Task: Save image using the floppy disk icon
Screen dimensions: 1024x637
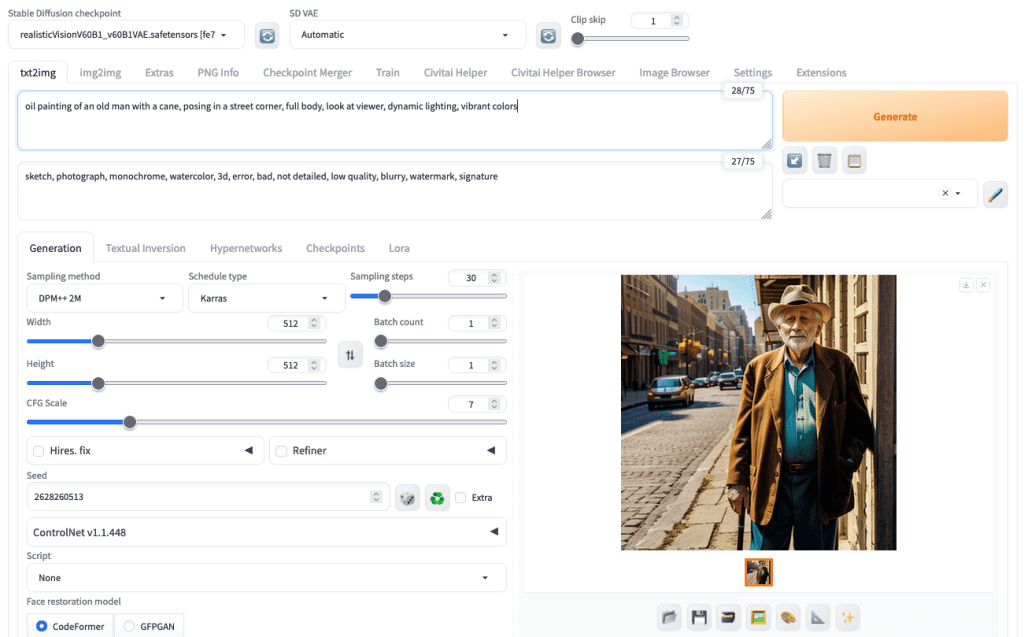Action: (x=699, y=617)
